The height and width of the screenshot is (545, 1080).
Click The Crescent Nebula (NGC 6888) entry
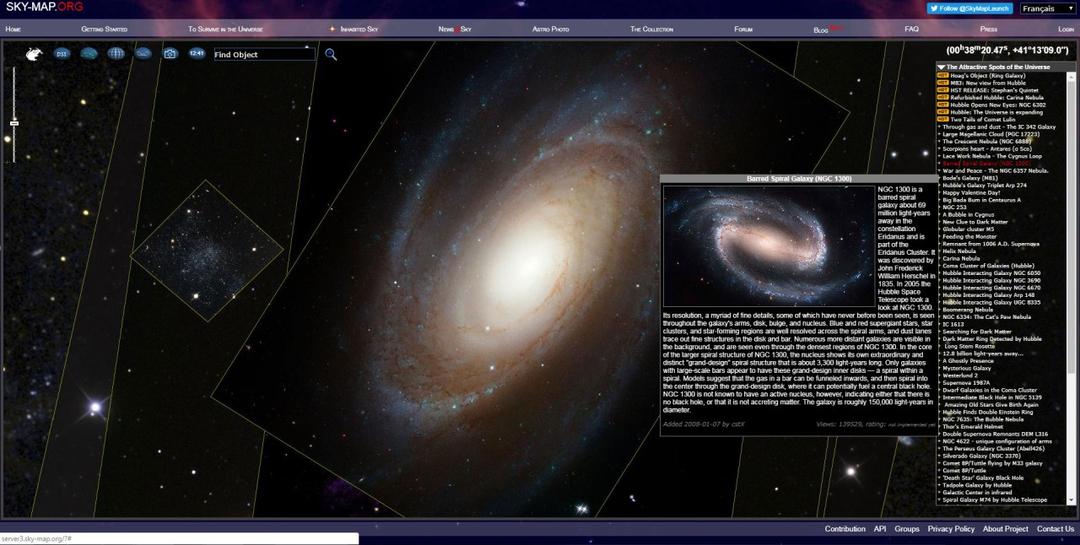click(x=986, y=142)
